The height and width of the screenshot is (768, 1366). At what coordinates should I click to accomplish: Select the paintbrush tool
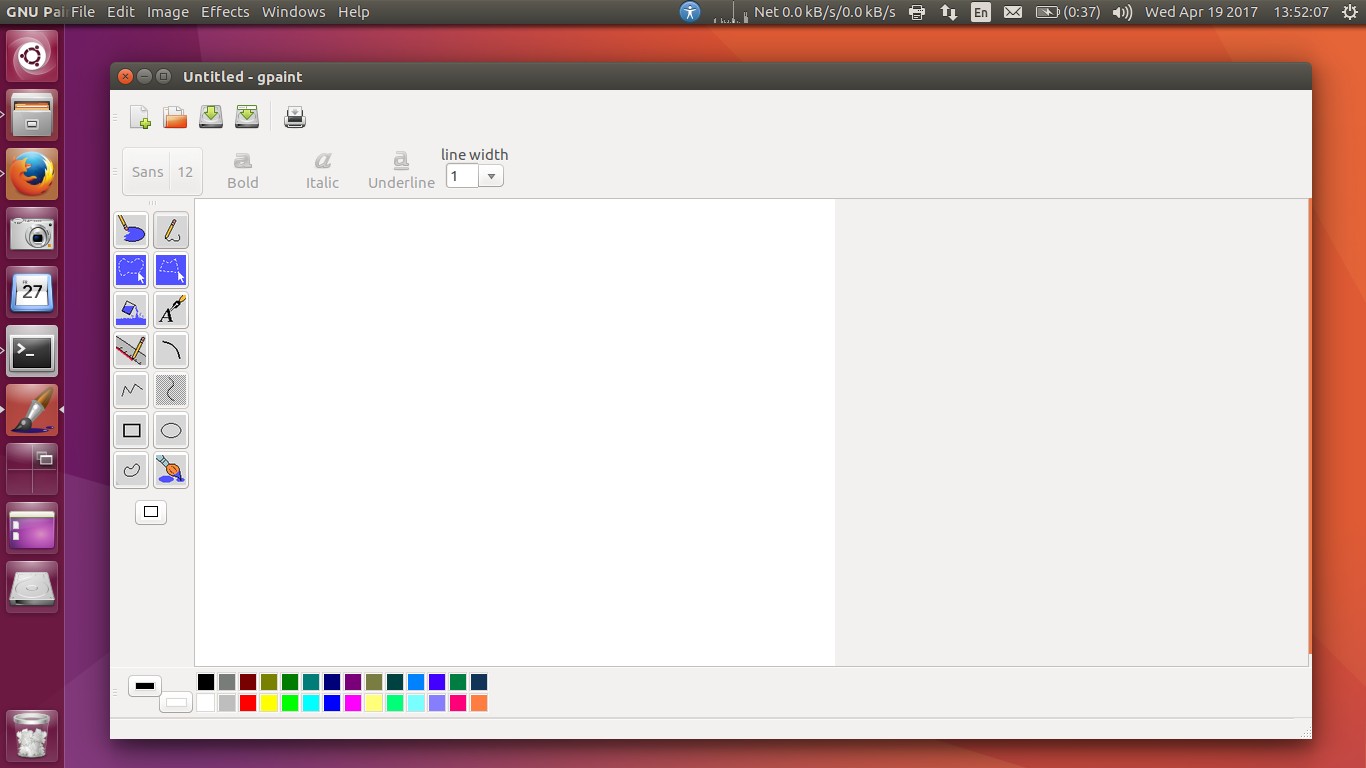tap(131, 230)
